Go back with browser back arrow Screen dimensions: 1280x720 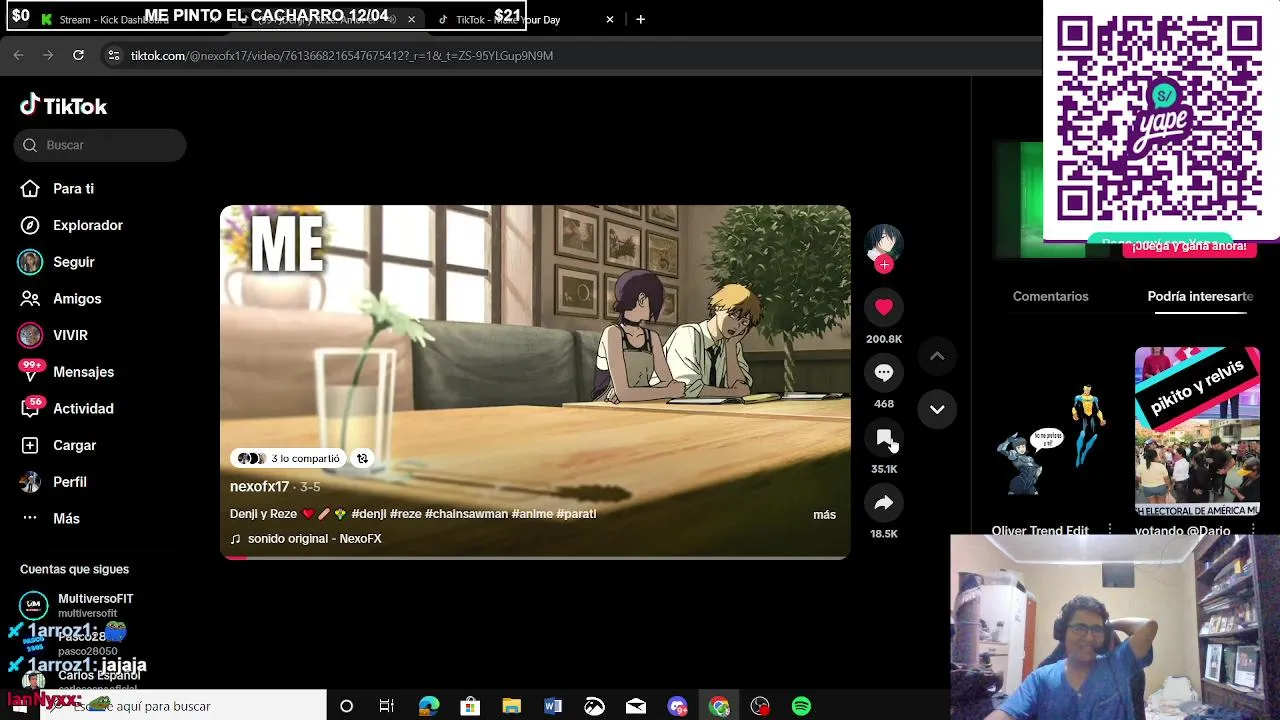pyautogui.click(x=18, y=56)
